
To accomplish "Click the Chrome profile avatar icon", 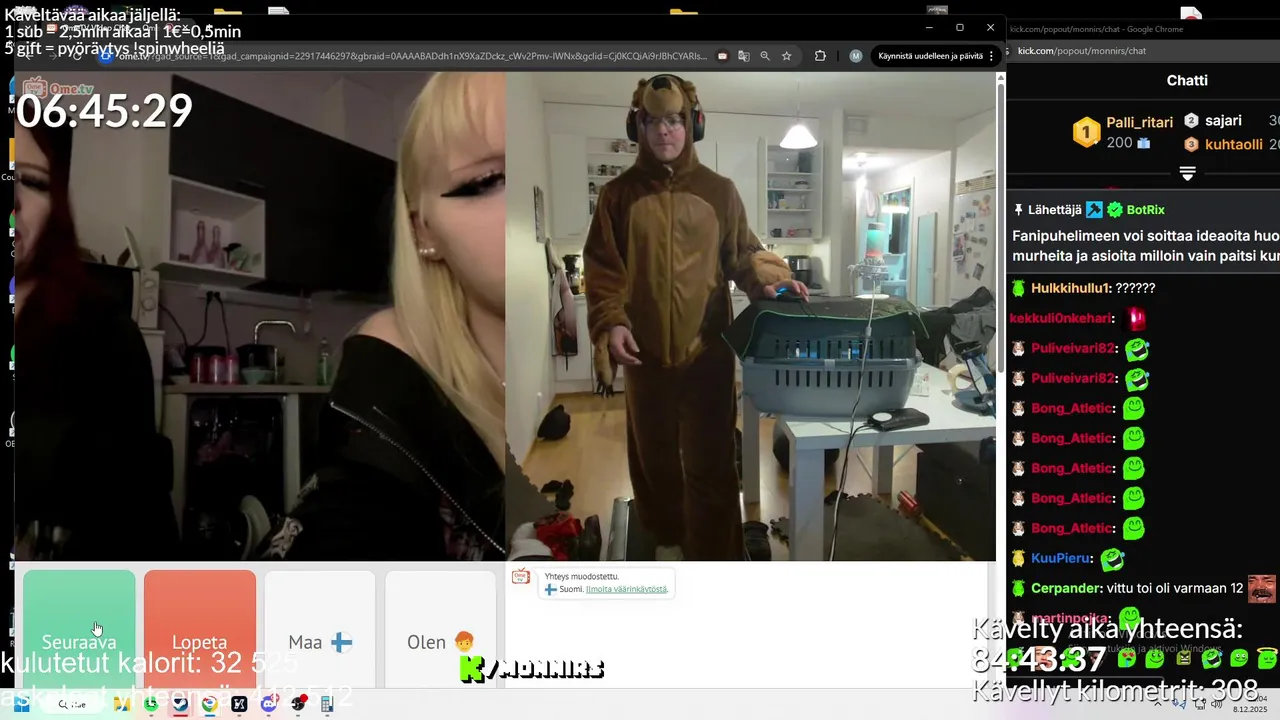I will coord(856,56).
